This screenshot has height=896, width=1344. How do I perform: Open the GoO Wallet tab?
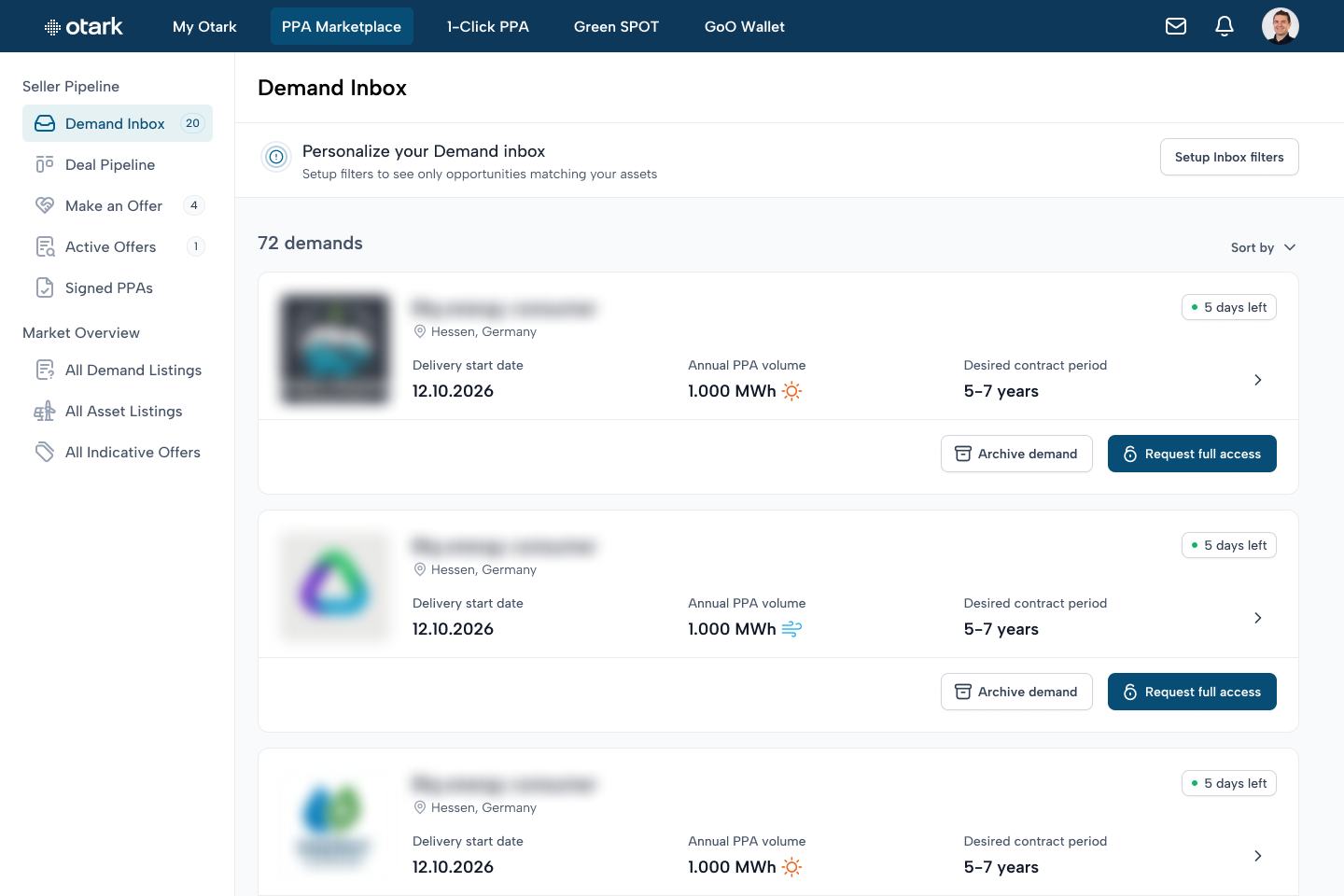[x=745, y=26]
